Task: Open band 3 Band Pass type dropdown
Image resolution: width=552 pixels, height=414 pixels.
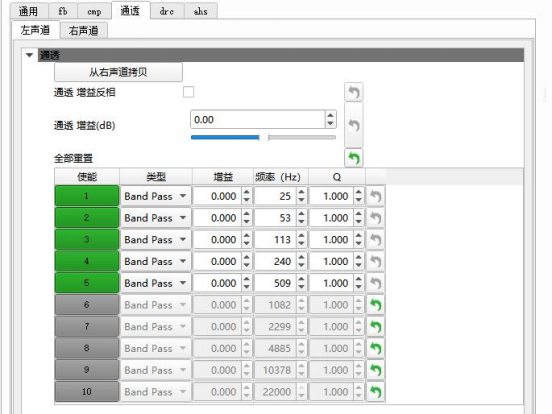Action: tap(156, 240)
